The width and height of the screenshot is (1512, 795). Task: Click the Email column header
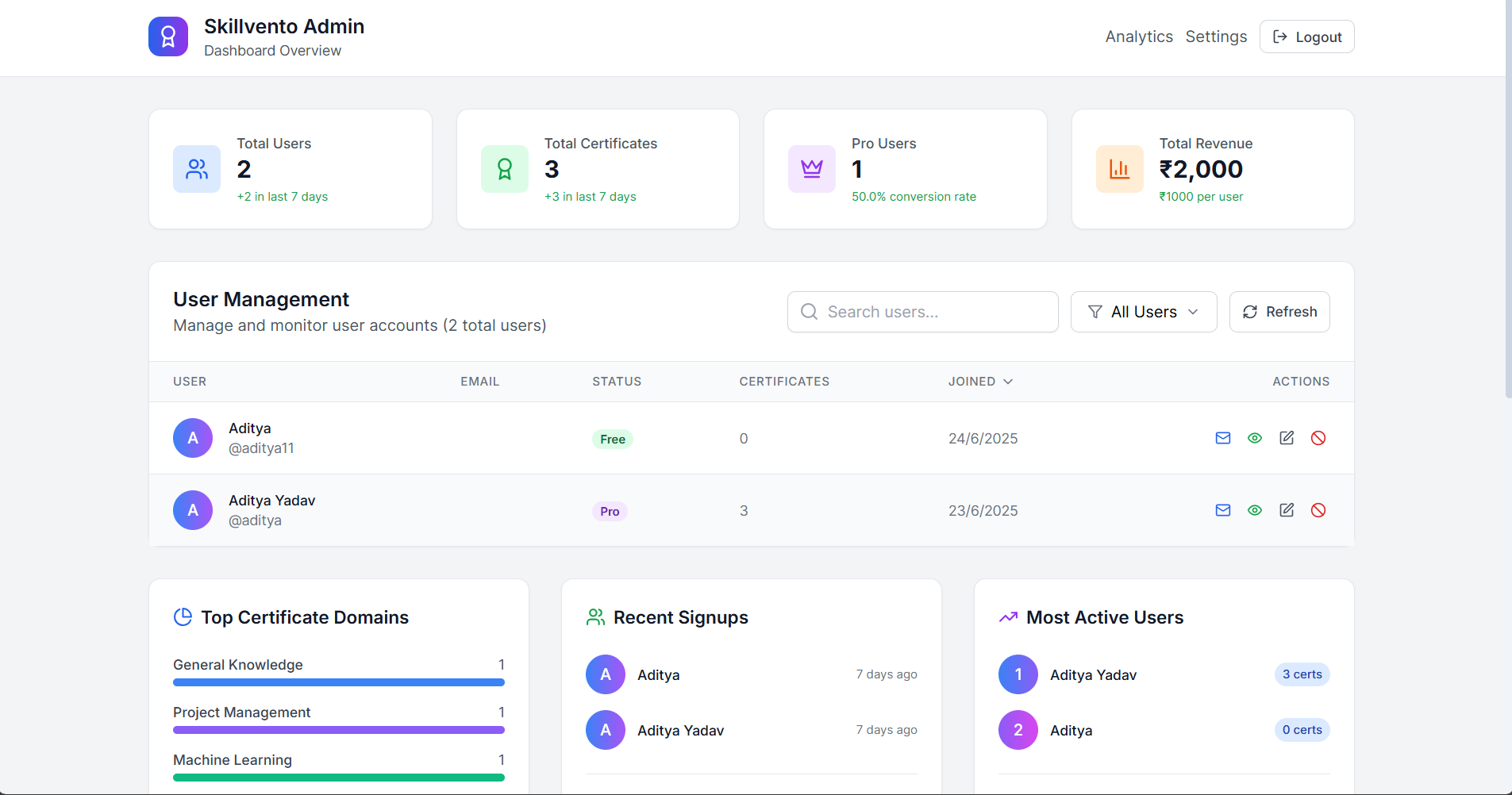click(x=480, y=382)
